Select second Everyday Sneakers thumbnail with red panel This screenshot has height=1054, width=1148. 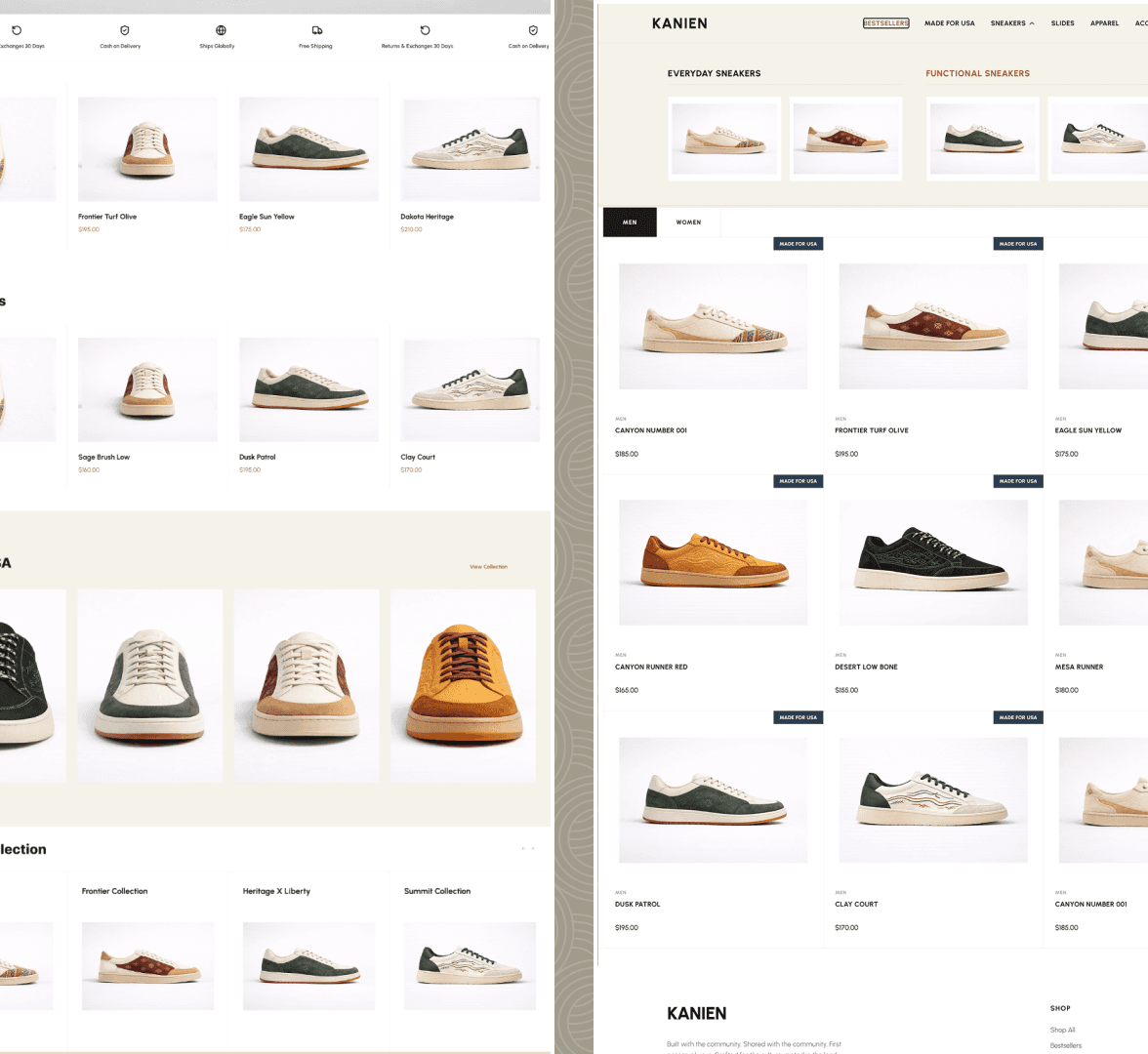(x=845, y=139)
